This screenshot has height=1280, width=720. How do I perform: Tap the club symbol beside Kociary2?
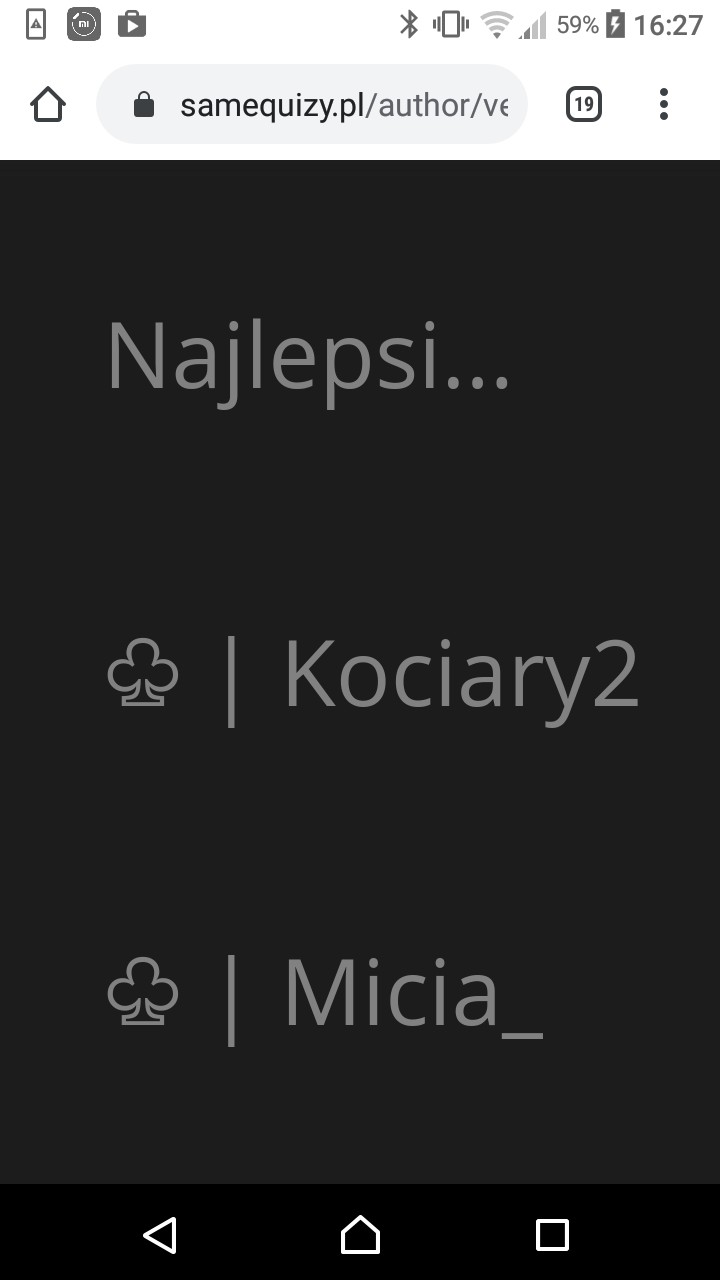point(143,674)
